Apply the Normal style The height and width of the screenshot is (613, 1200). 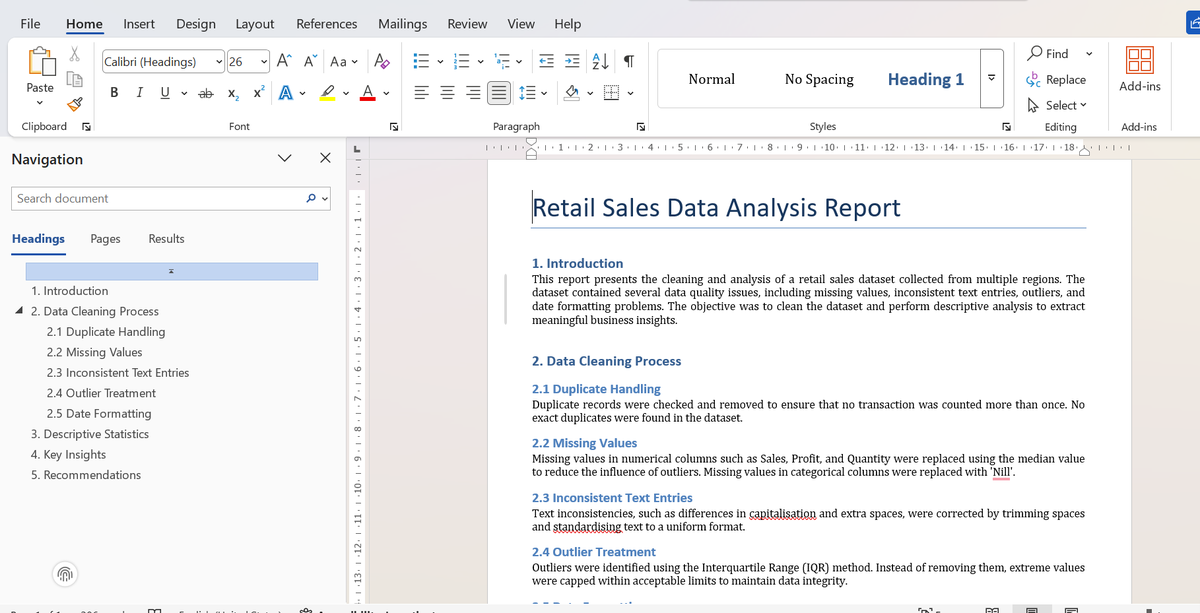tap(712, 79)
